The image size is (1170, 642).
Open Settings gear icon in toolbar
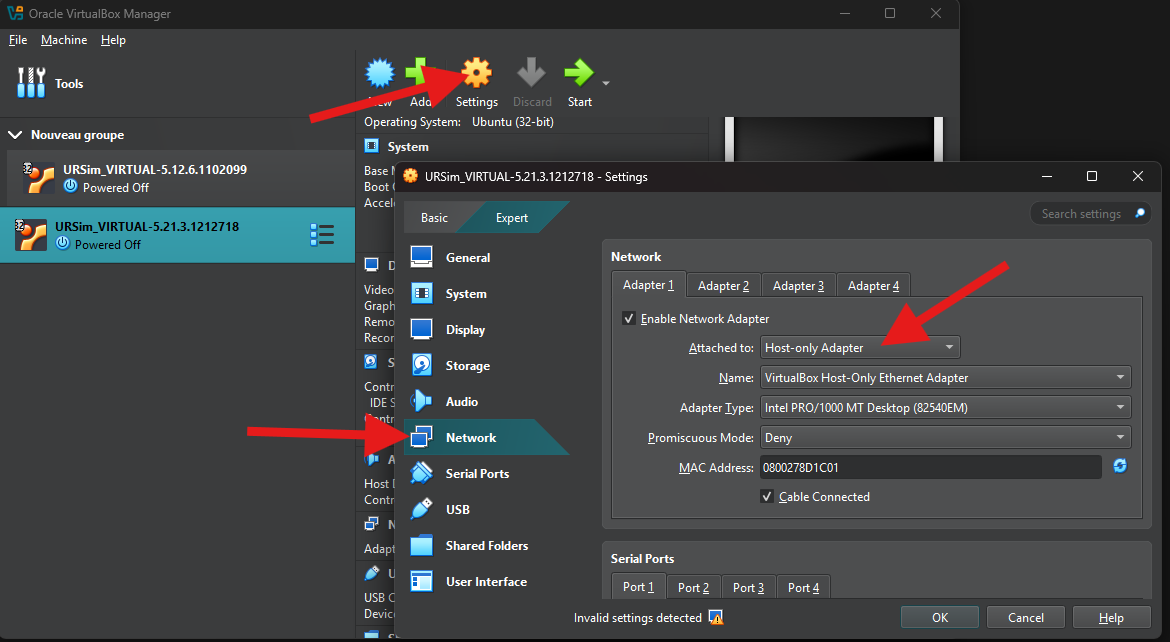click(x=477, y=74)
